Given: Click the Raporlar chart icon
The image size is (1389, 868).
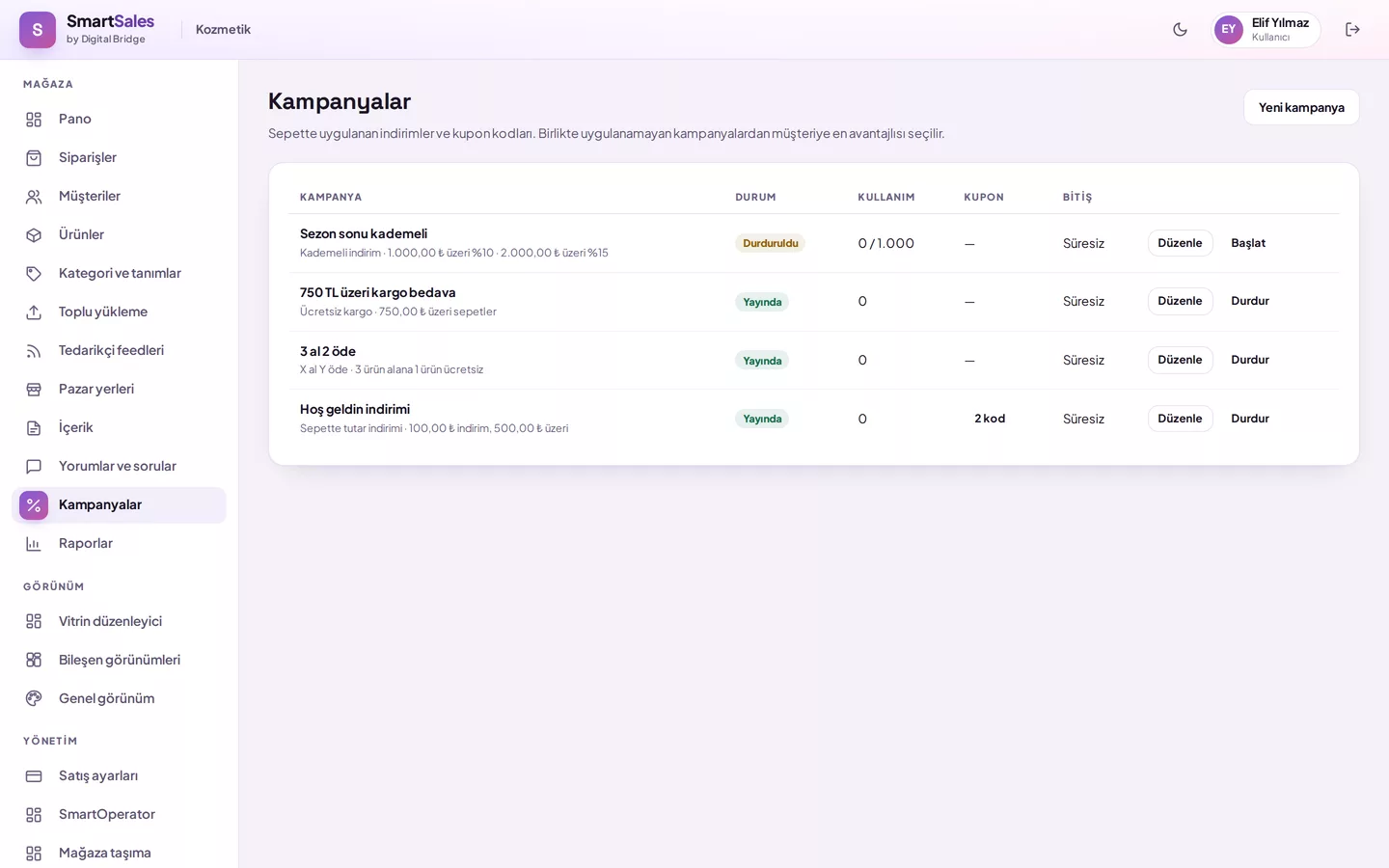Looking at the screenshot, I should click(x=34, y=544).
